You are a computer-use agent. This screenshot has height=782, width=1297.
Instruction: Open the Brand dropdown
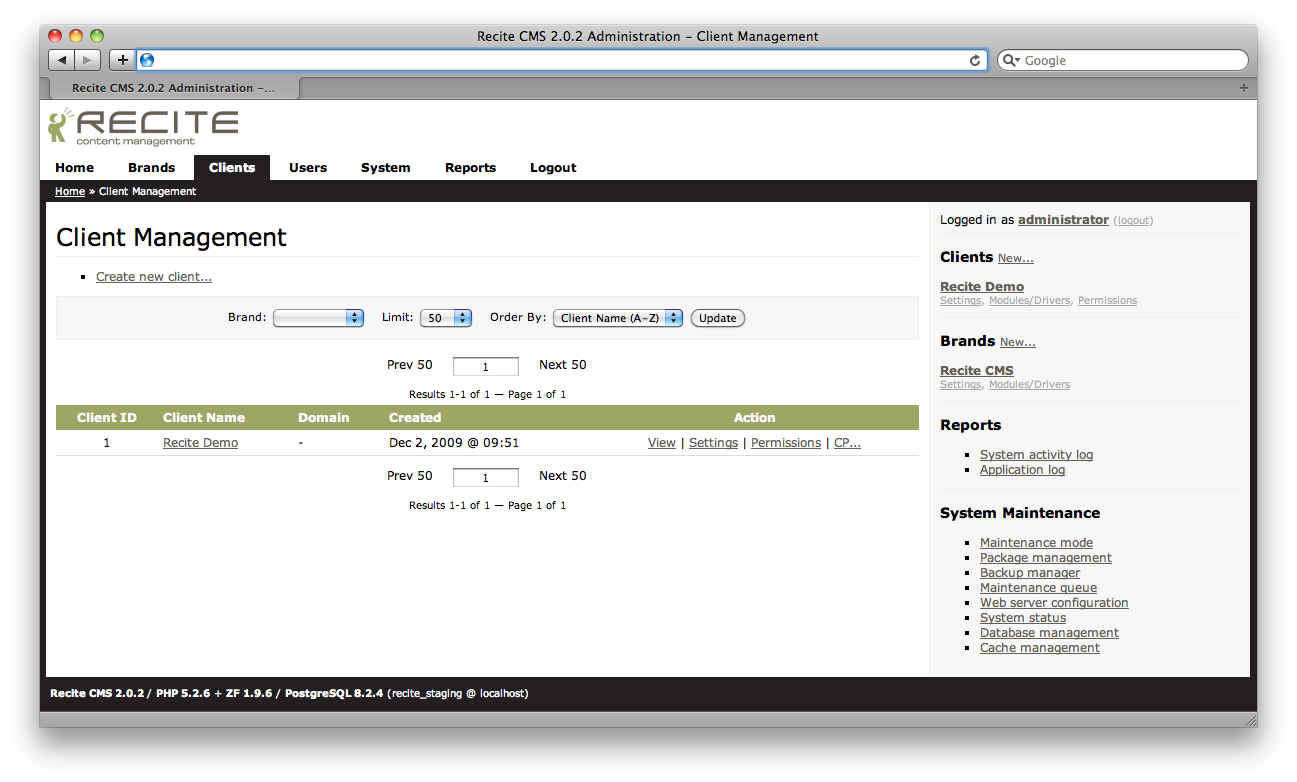click(318, 318)
